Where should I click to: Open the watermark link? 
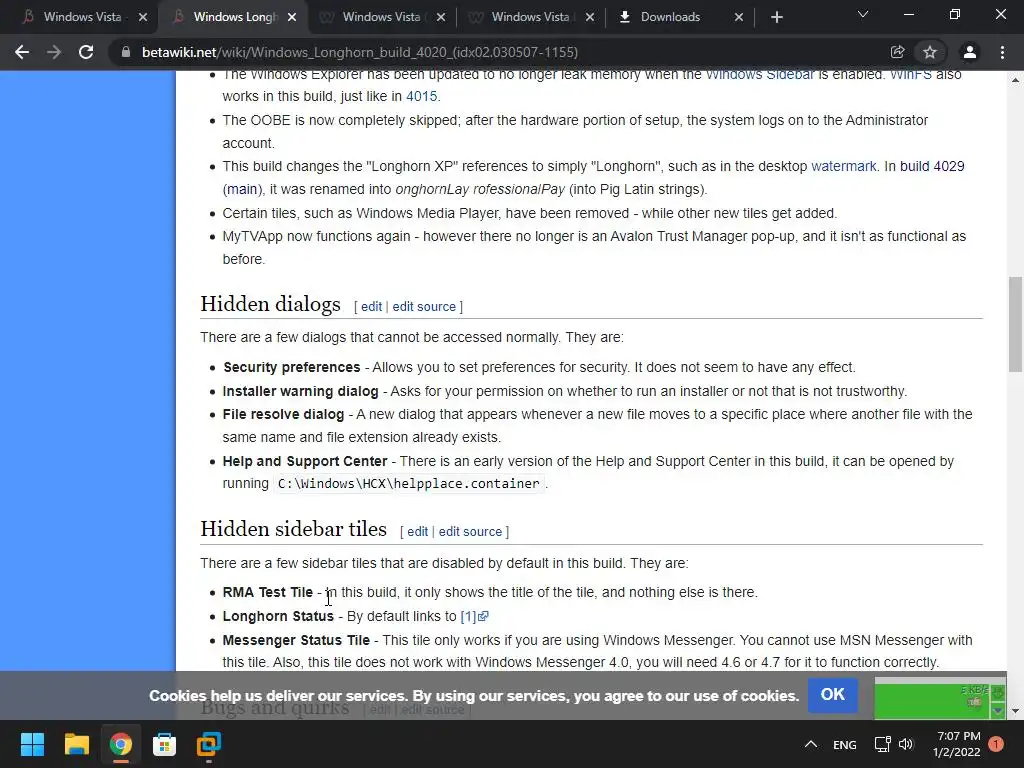click(x=844, y=166)
